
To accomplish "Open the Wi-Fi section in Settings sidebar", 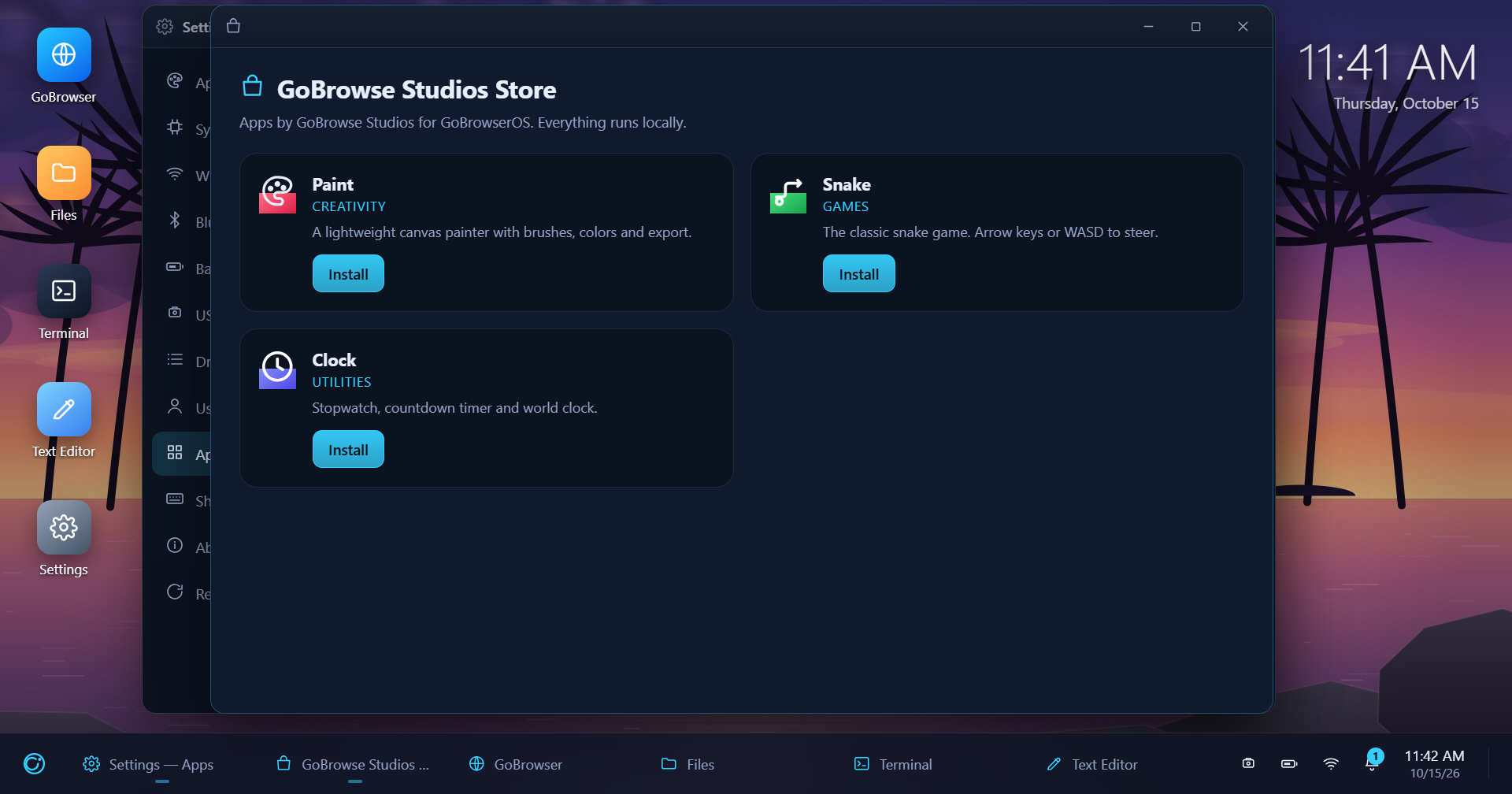I will click(x=182, y=175).
